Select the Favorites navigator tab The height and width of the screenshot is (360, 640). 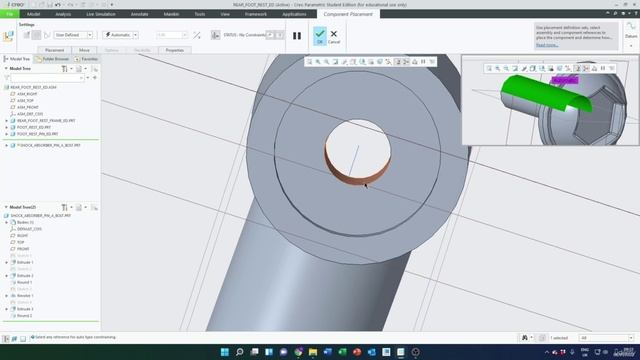click(x=86, y=59)
